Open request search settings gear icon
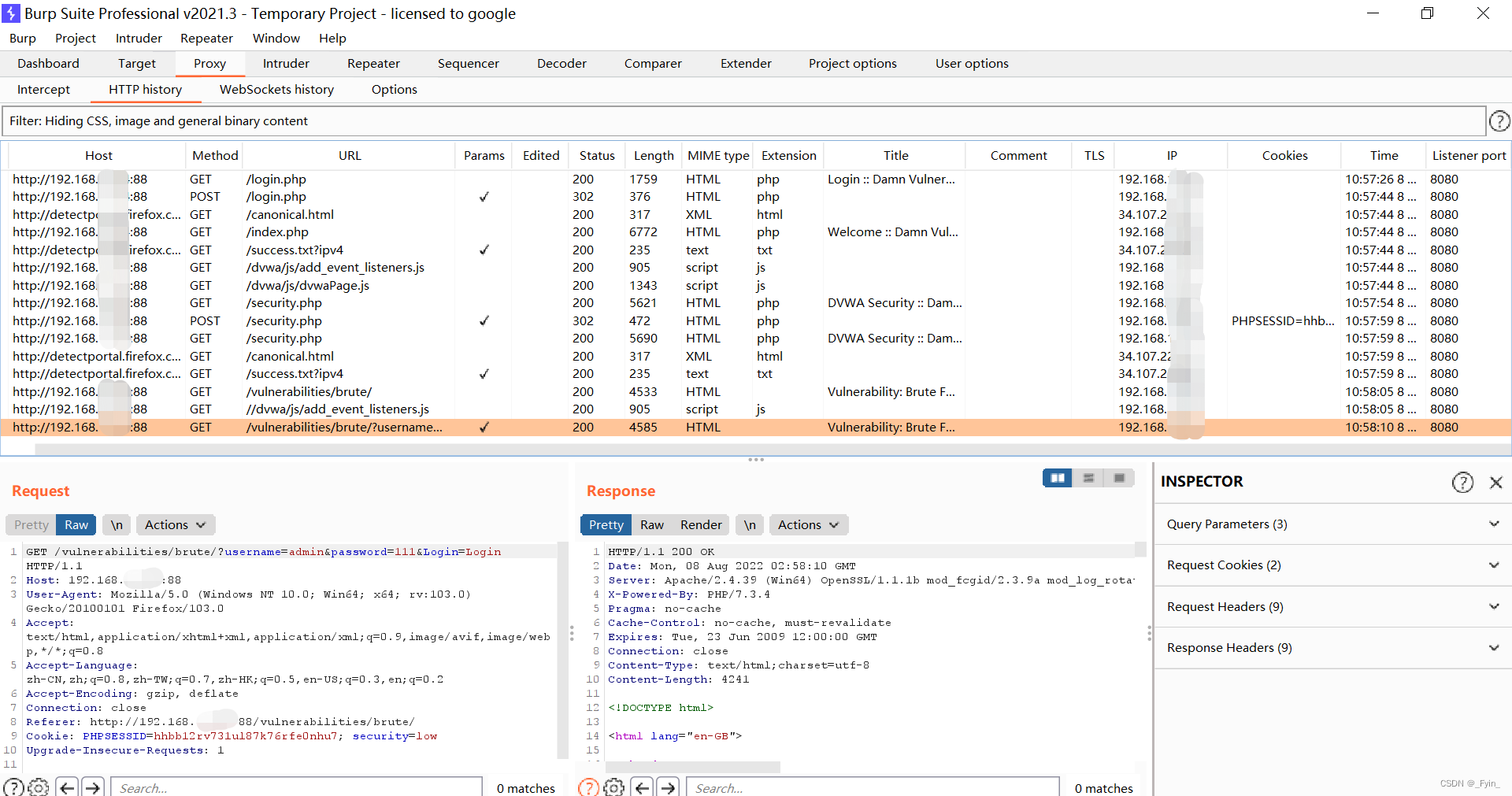The height and width of the screenshot is (796, 1512). [39, 787]
